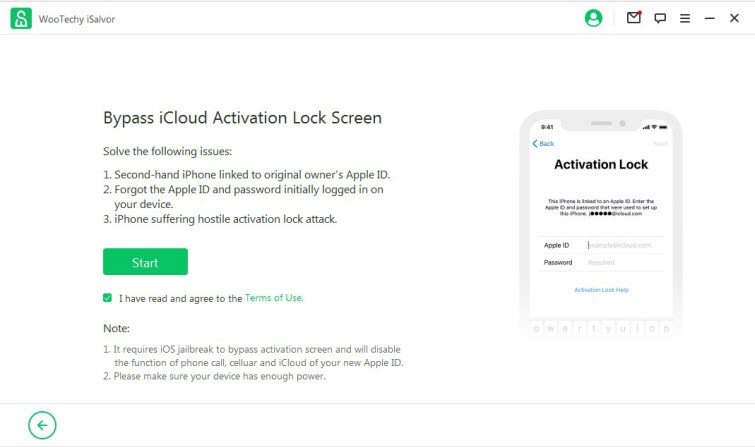
Task: Minimize the iSalvor window
Action: (x=710, y=18)
